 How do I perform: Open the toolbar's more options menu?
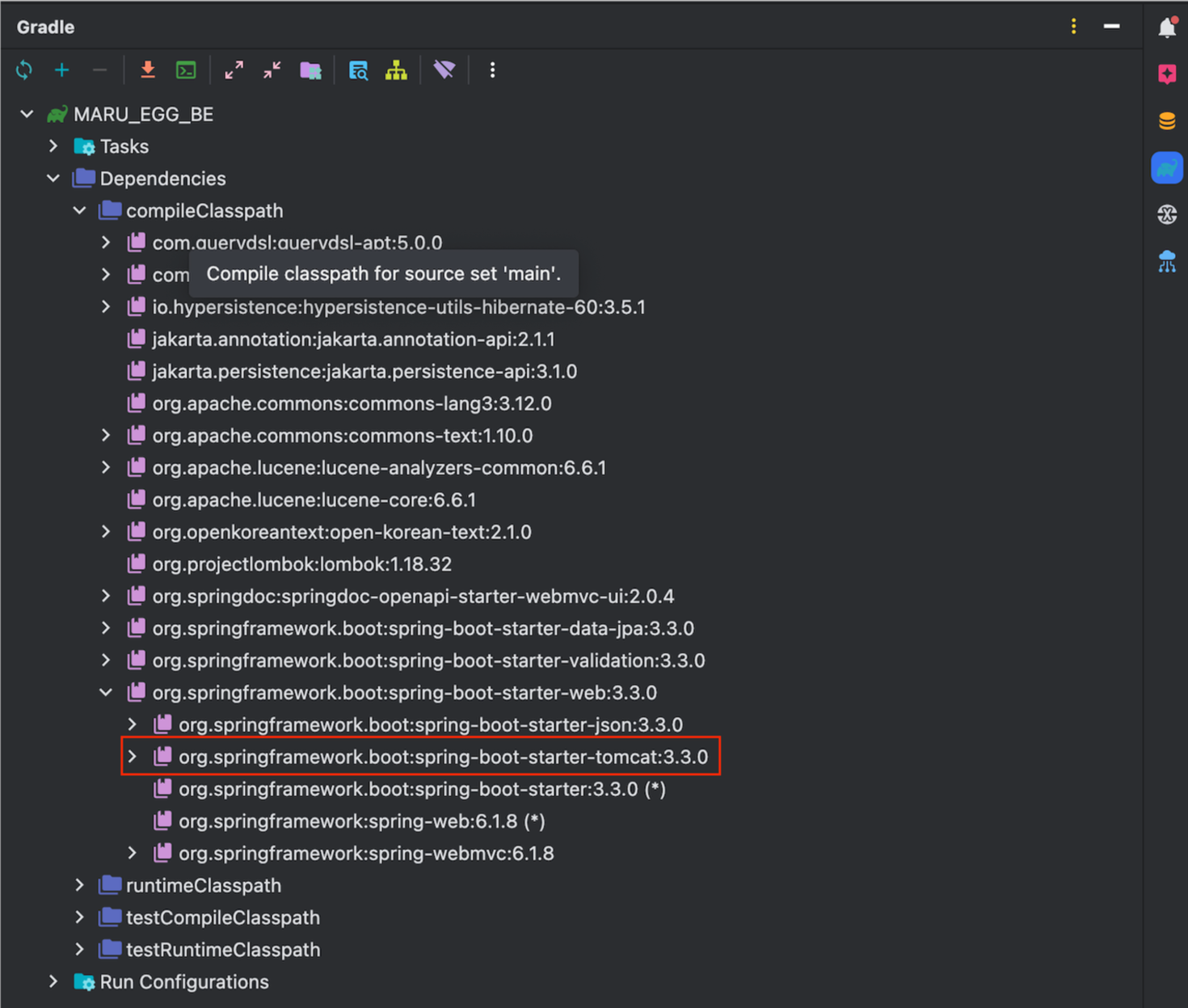click(492, 70)
